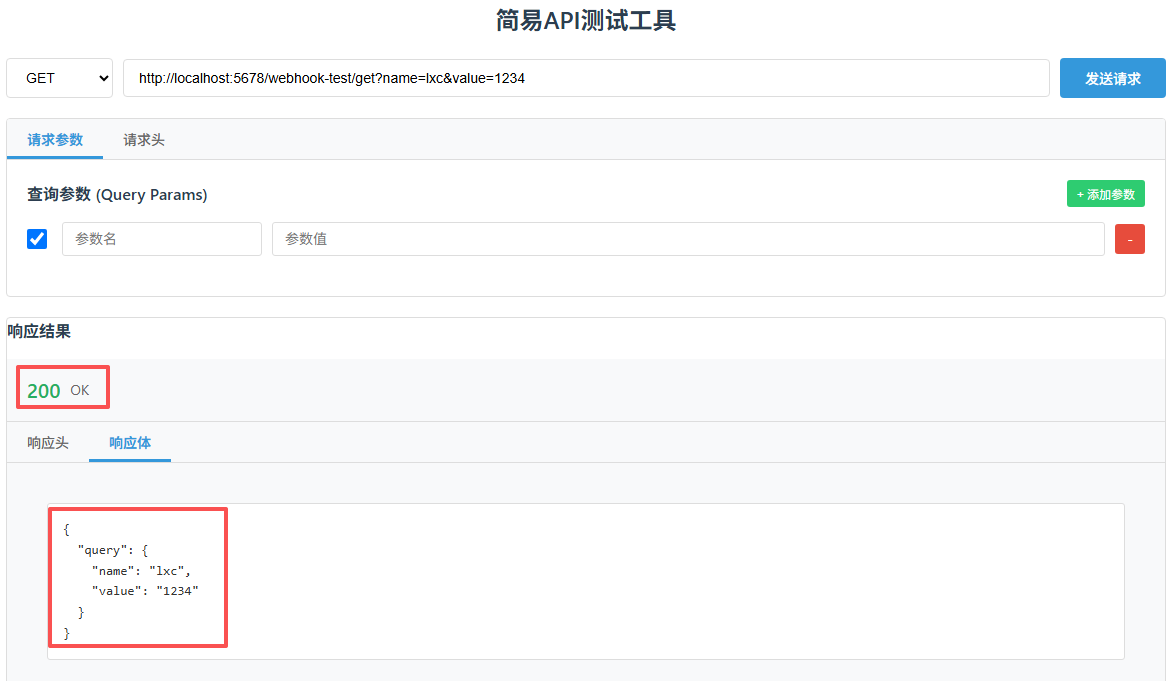Uncheck the query parameter row checkbox
The height and width of the screenshot is (681, 1171).
[x=37, y=239]
